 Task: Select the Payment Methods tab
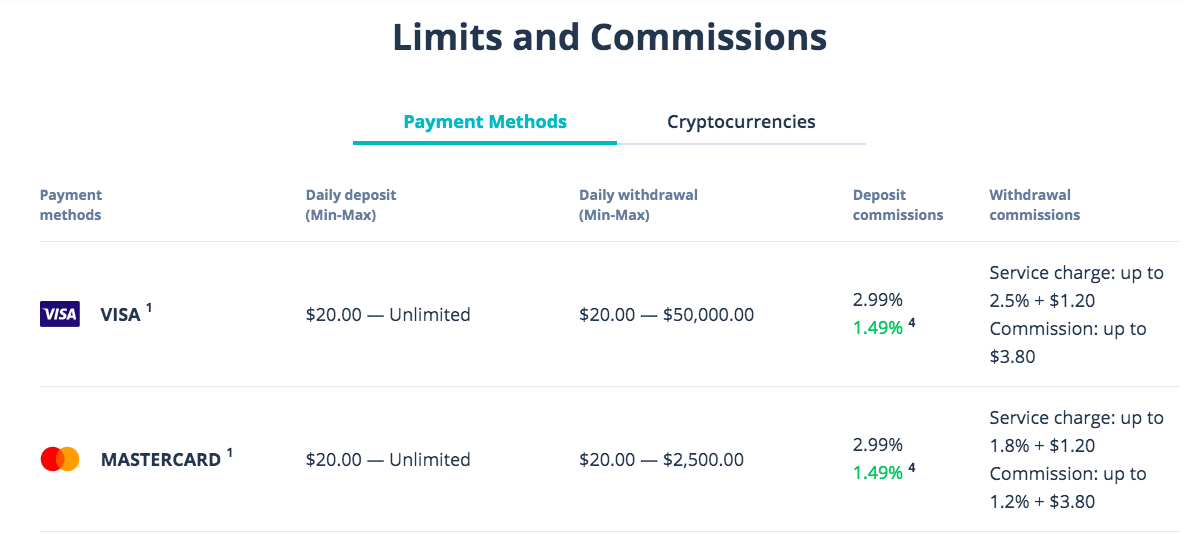485,122
